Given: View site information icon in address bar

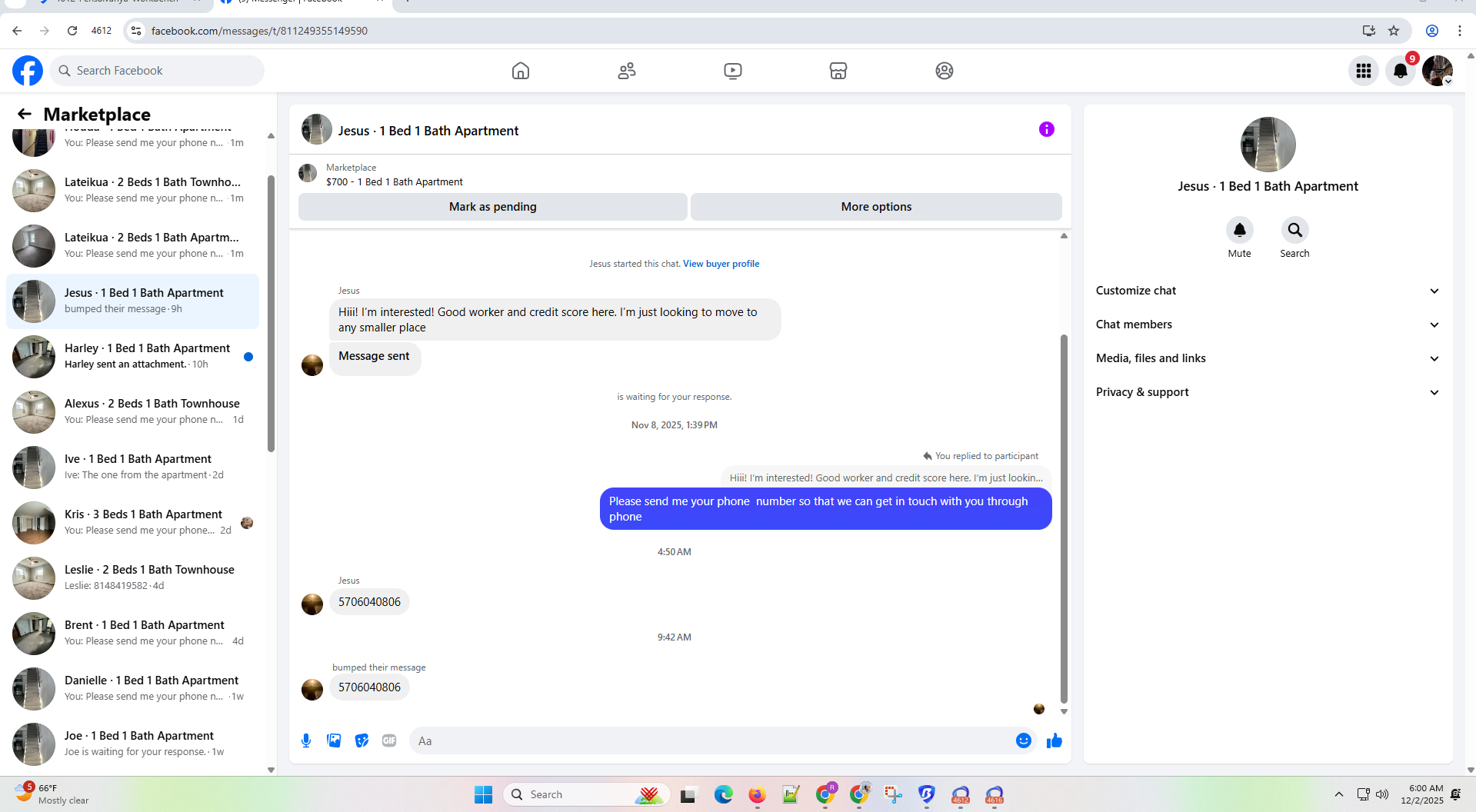Looking at the screenshot, I should coord(136,31).
